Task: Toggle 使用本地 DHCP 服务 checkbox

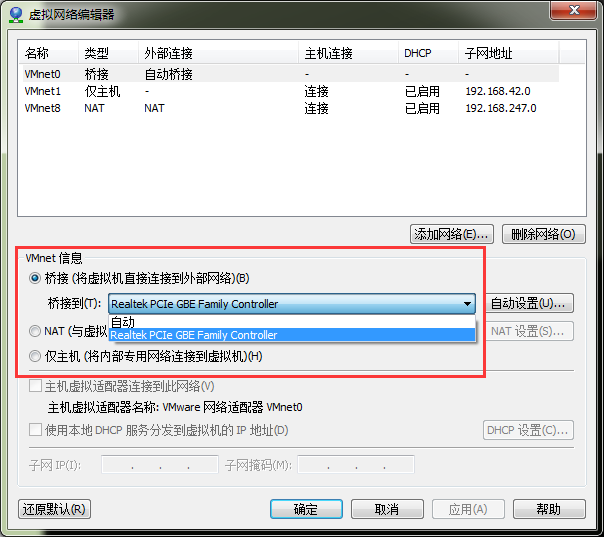Action: click(x=35, y=430)
